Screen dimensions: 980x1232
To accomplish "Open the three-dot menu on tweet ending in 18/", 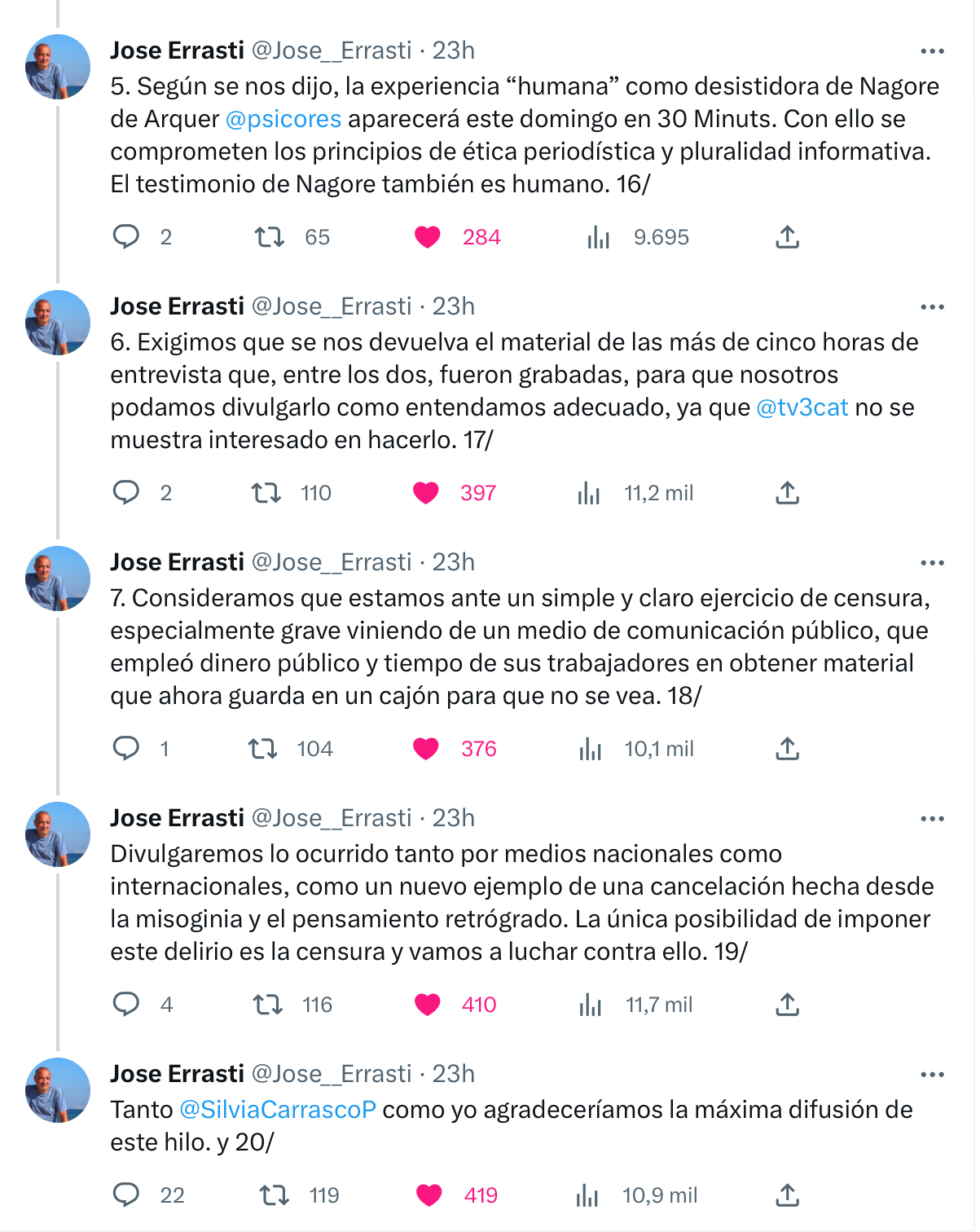I will click(932, 563).
